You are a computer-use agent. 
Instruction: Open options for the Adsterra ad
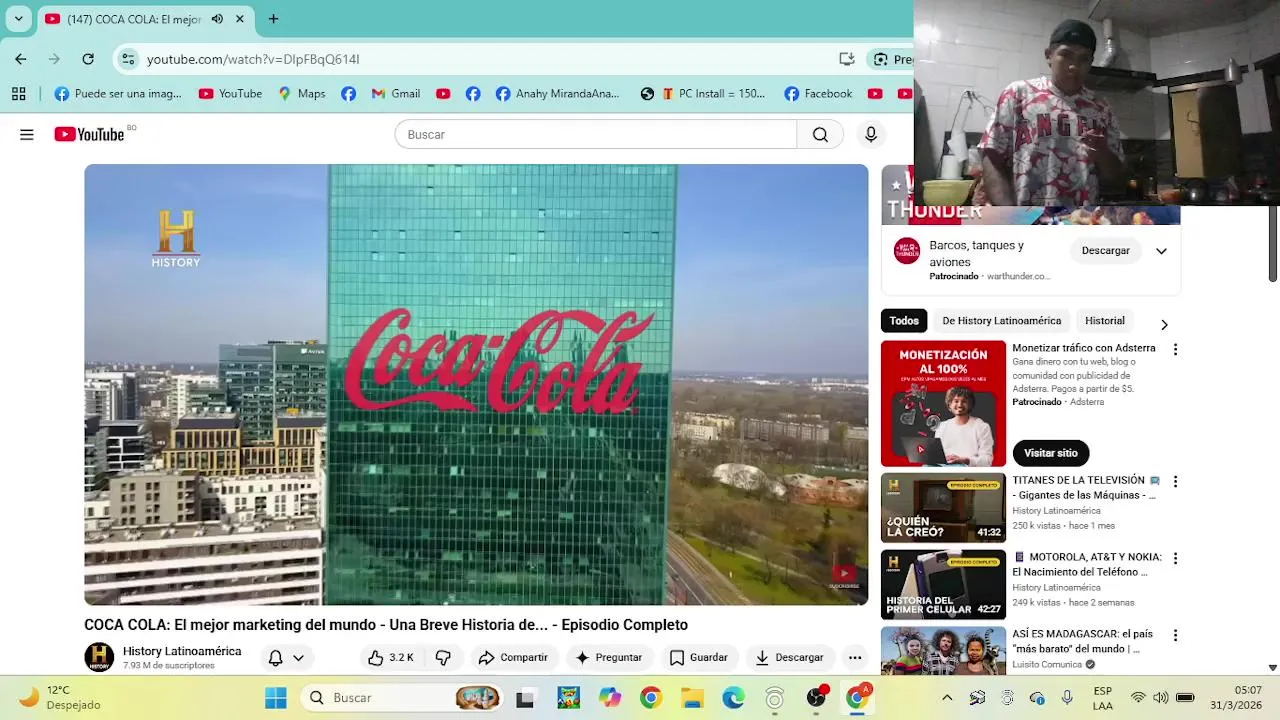pos(1175,349)
